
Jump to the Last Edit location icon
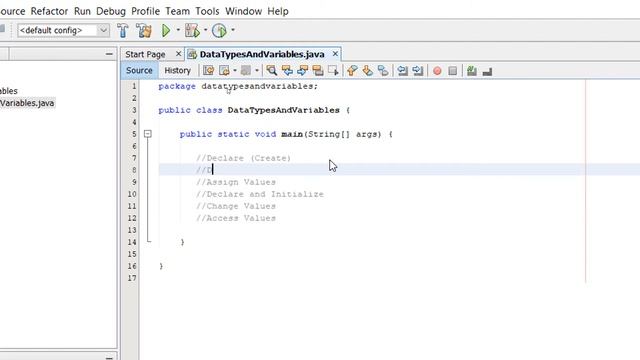[x=208, y=71]
